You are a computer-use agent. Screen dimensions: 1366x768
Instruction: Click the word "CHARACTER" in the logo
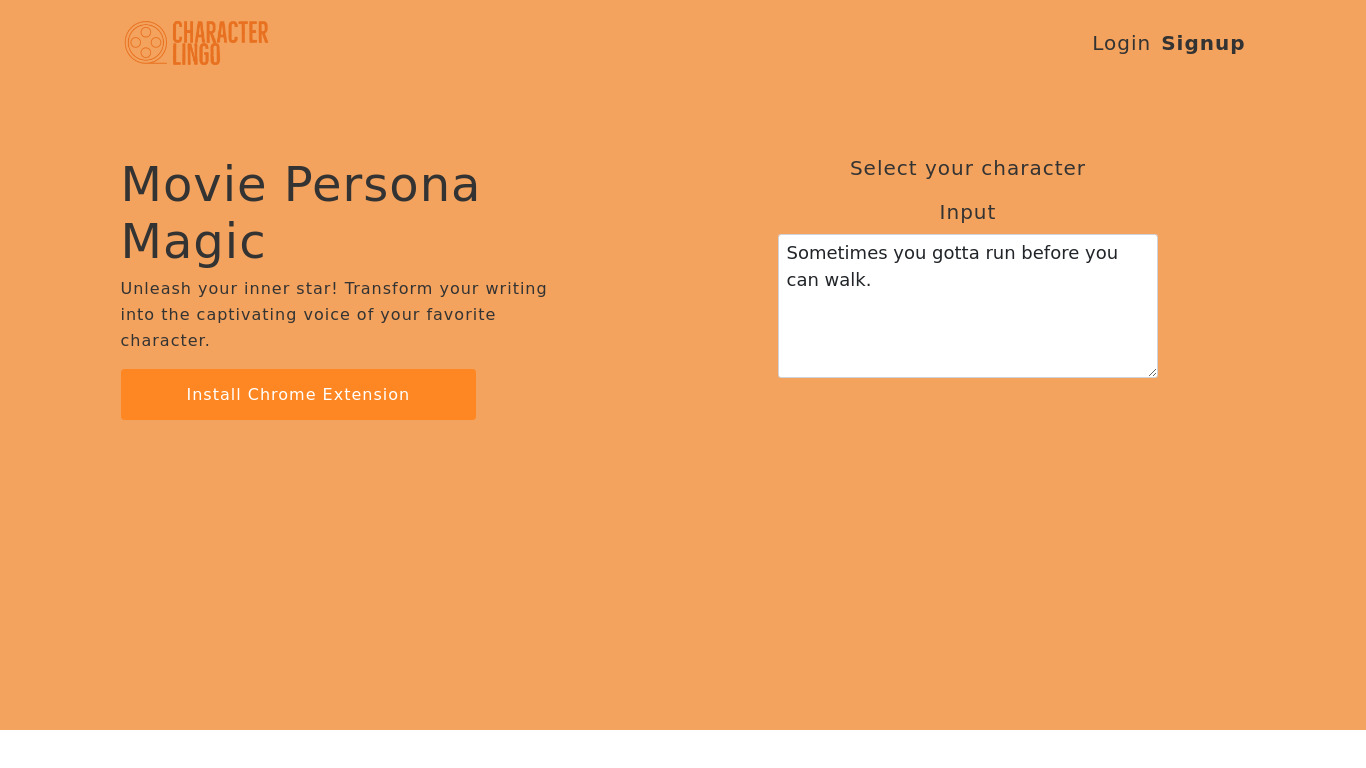pyautogui.click(x=220, y=33)
